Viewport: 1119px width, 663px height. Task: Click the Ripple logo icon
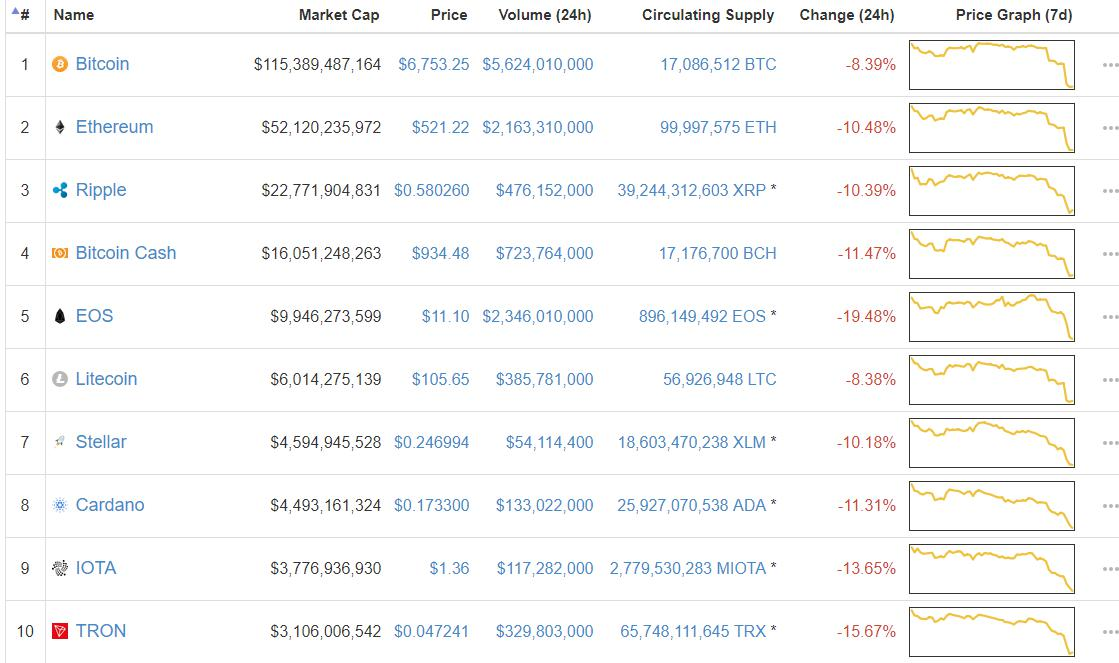(x=60, y=190)
